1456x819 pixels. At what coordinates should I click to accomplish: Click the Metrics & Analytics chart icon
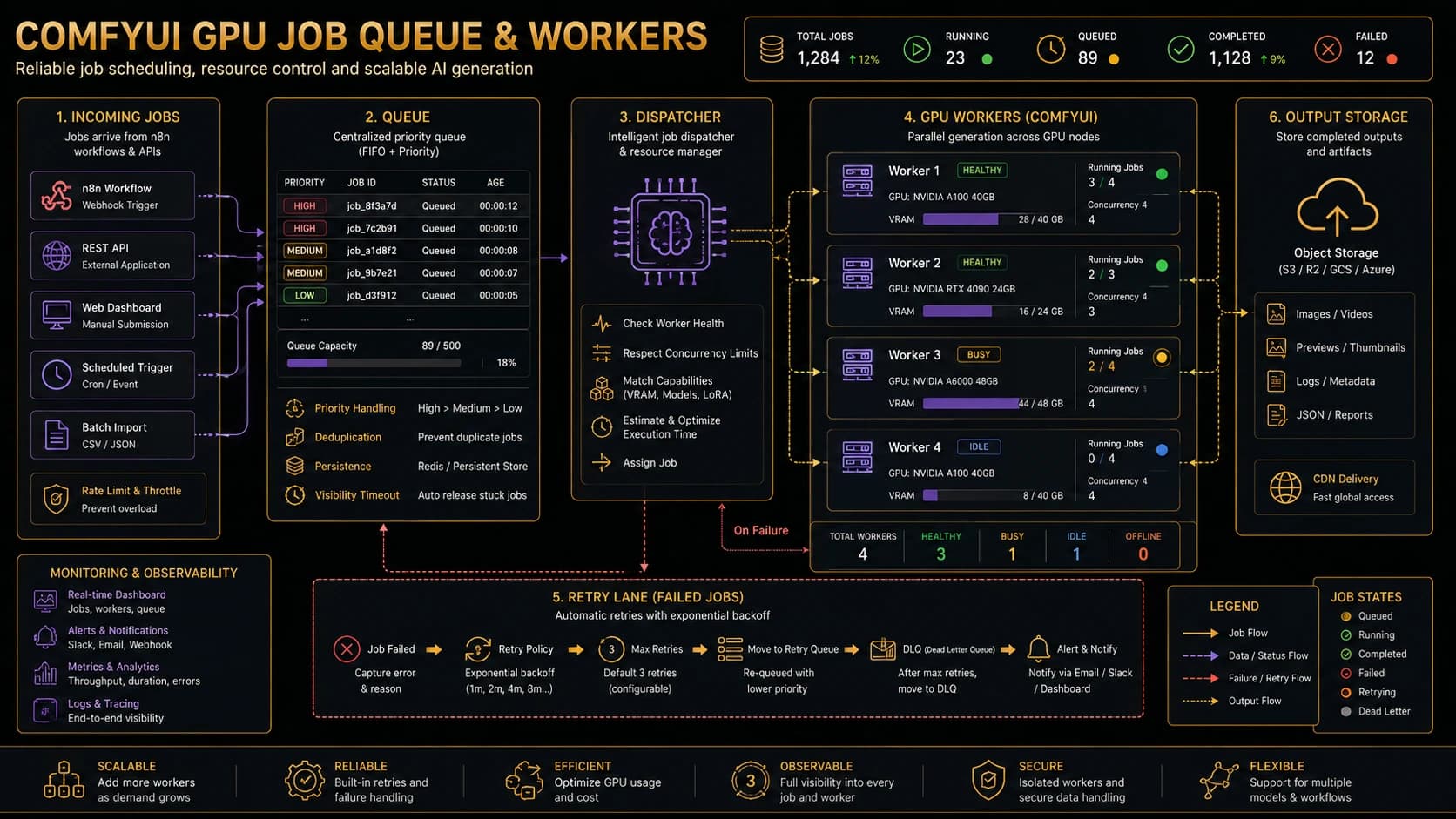coord(45,674)
